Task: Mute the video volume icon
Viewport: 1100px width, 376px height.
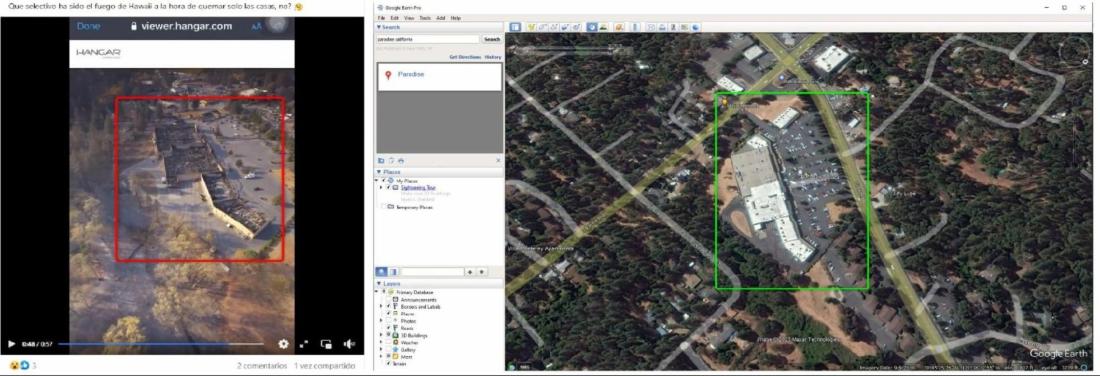Action: [349, 344]
